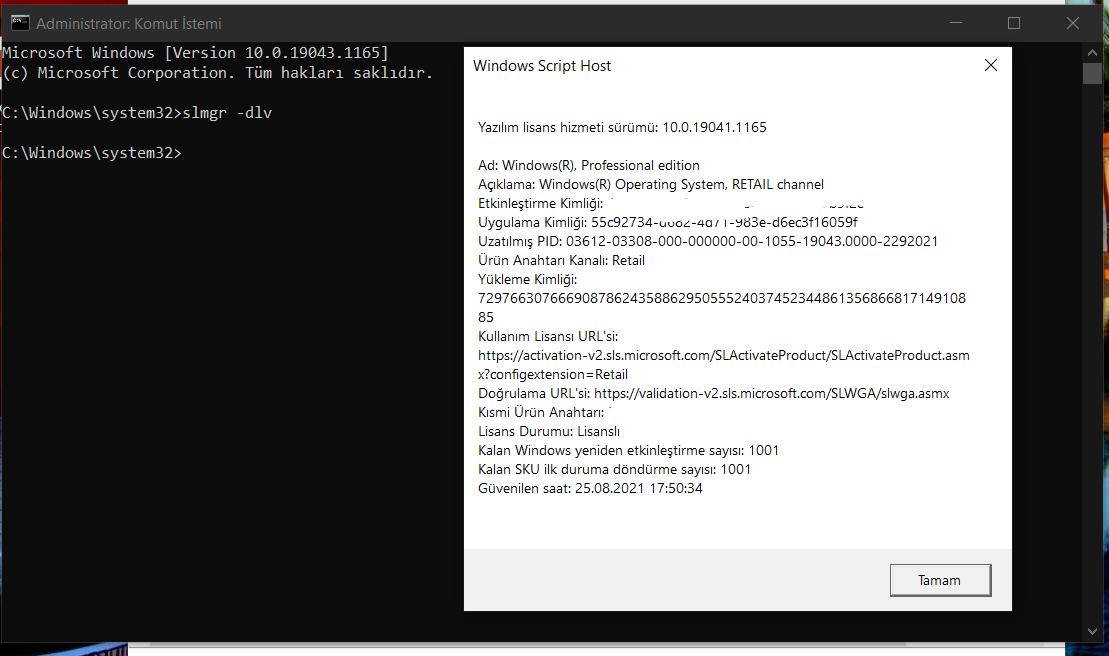Click the 'Açıklama' RETAIL channel line

point(651,184)
